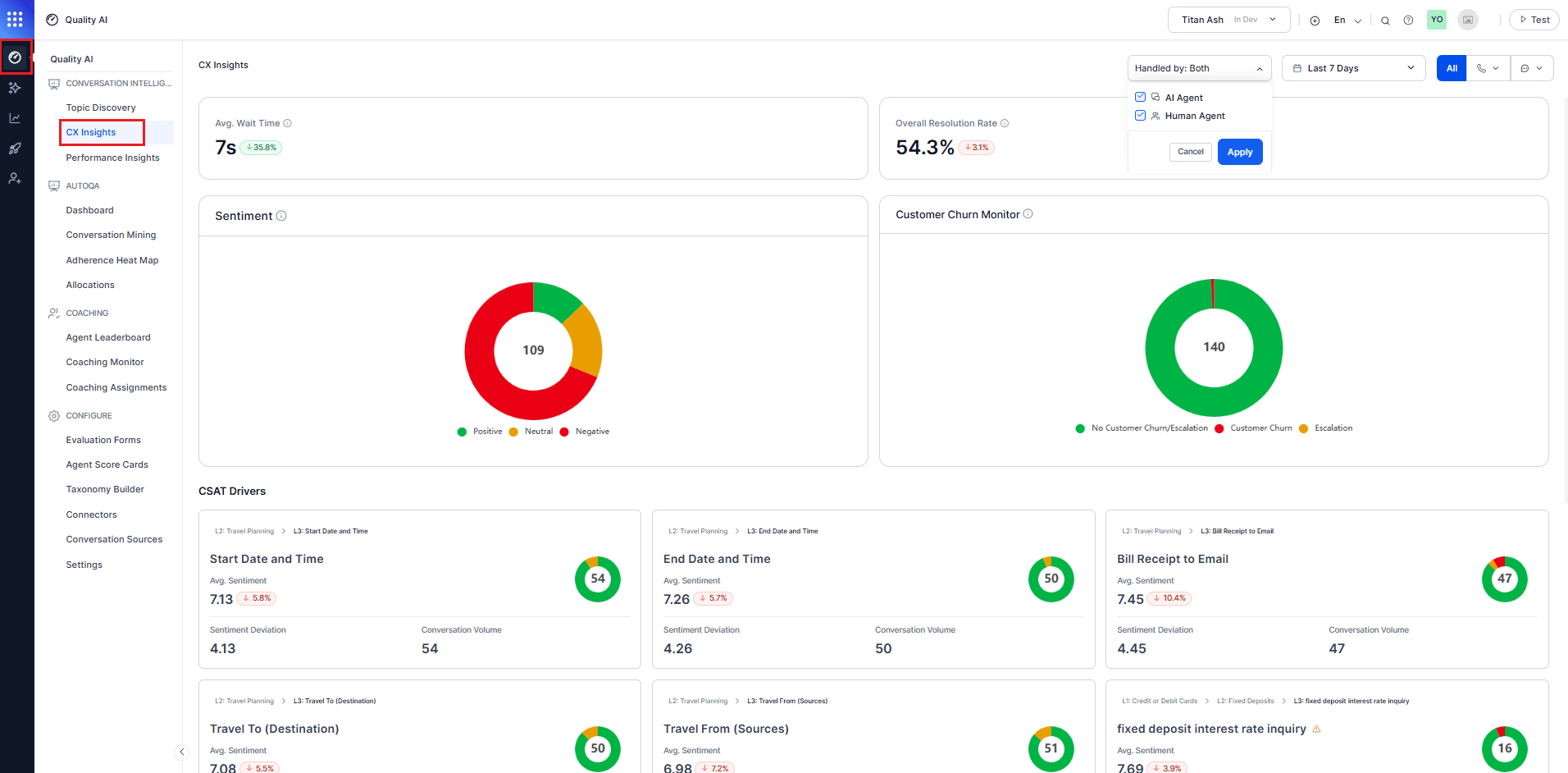Toggle Positive legend in Sentiment chart
This screenshot has height=773, width=1568.
click(480, 432)
